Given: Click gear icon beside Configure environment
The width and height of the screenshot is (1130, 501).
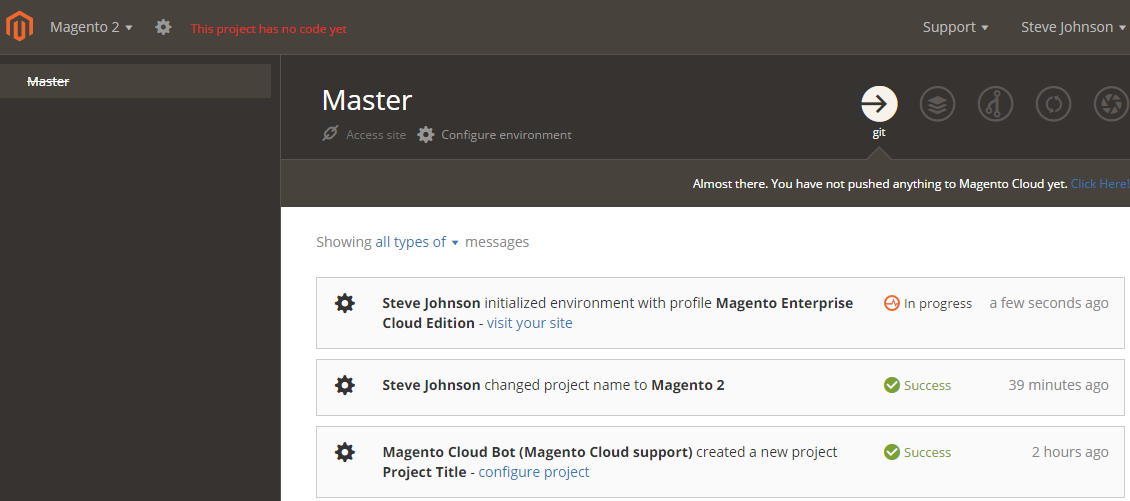Looking at the screenshot, I should [426, 134].
